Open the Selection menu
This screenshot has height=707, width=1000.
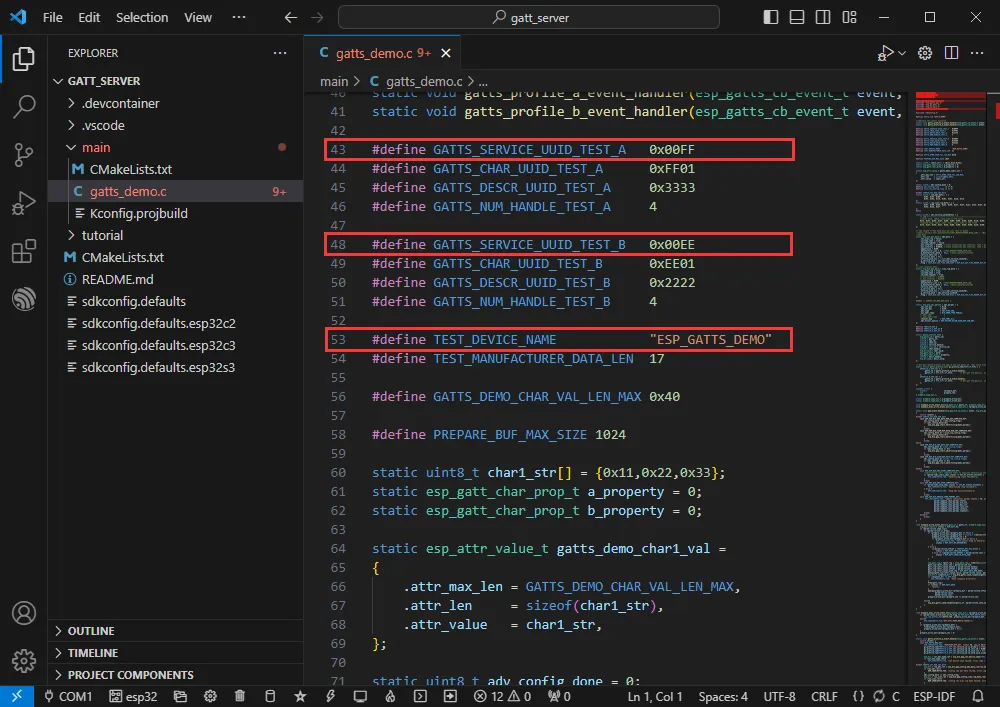[x=142, y=17]
